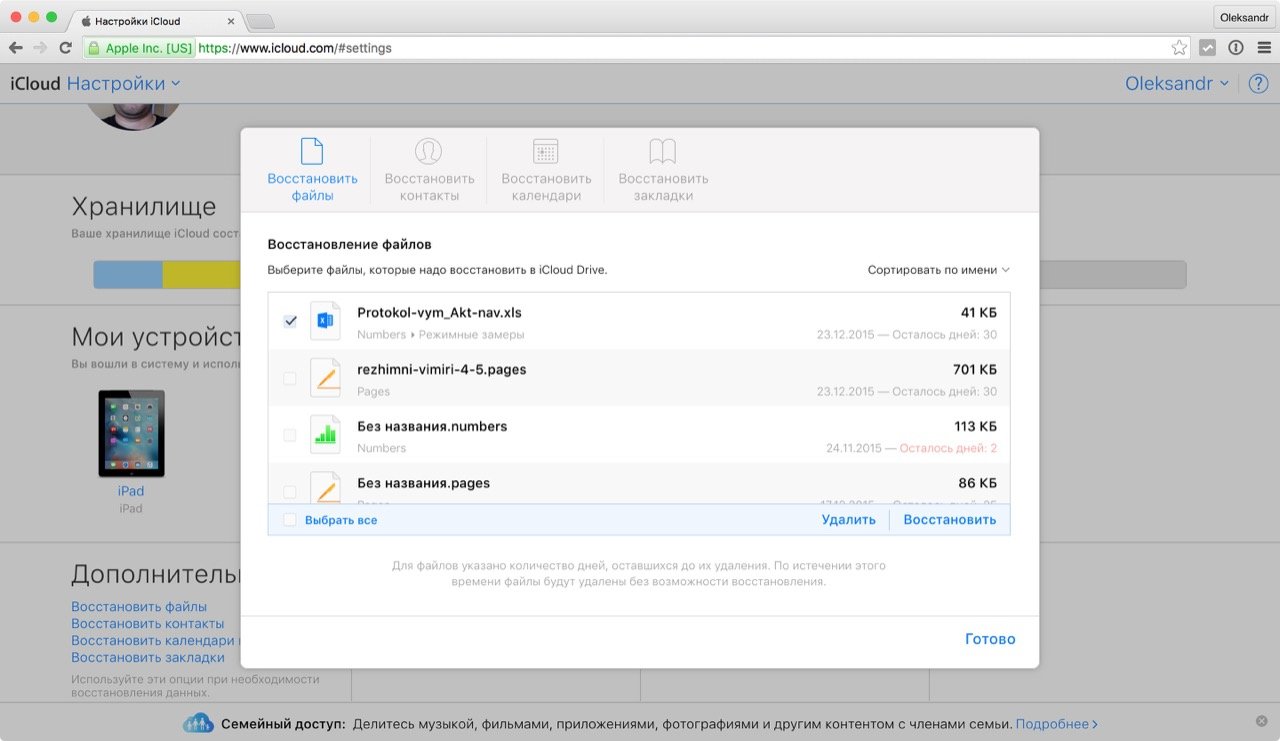Open iCloud help question mark icon
The height and width of the screenshot is (741, 1280).
click(1258, 84)
